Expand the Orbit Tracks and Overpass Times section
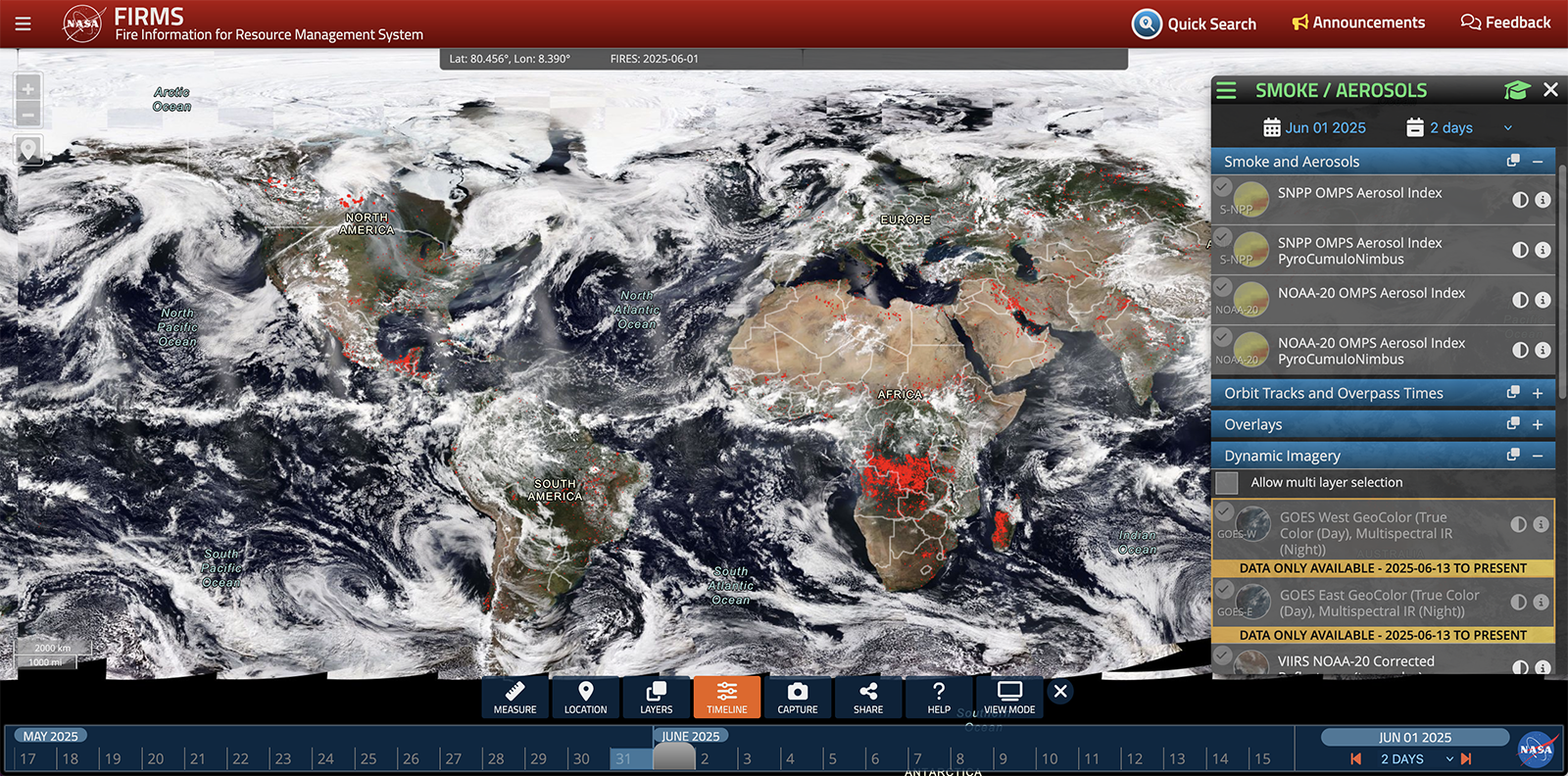1568x776 pixels. pyautogui.click(x=1538, y=394)
